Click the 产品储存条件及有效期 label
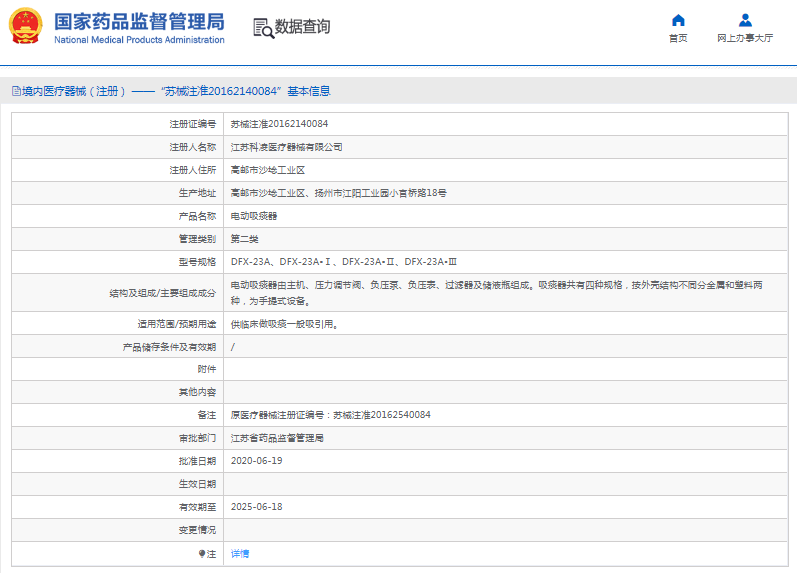Screen dimensions: 797x573 [169, 347]
